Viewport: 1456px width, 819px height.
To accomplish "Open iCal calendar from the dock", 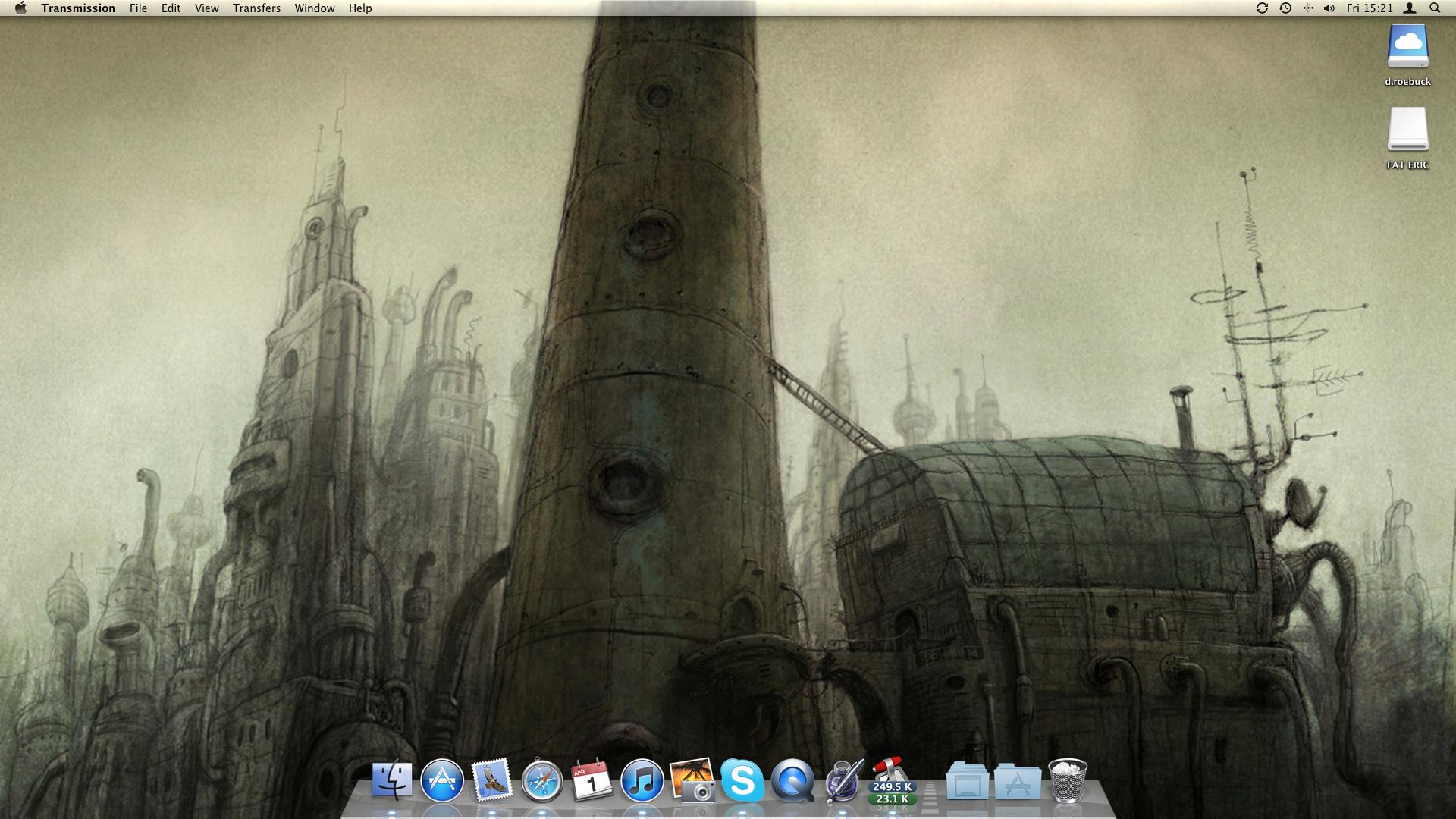I will 591,780.
